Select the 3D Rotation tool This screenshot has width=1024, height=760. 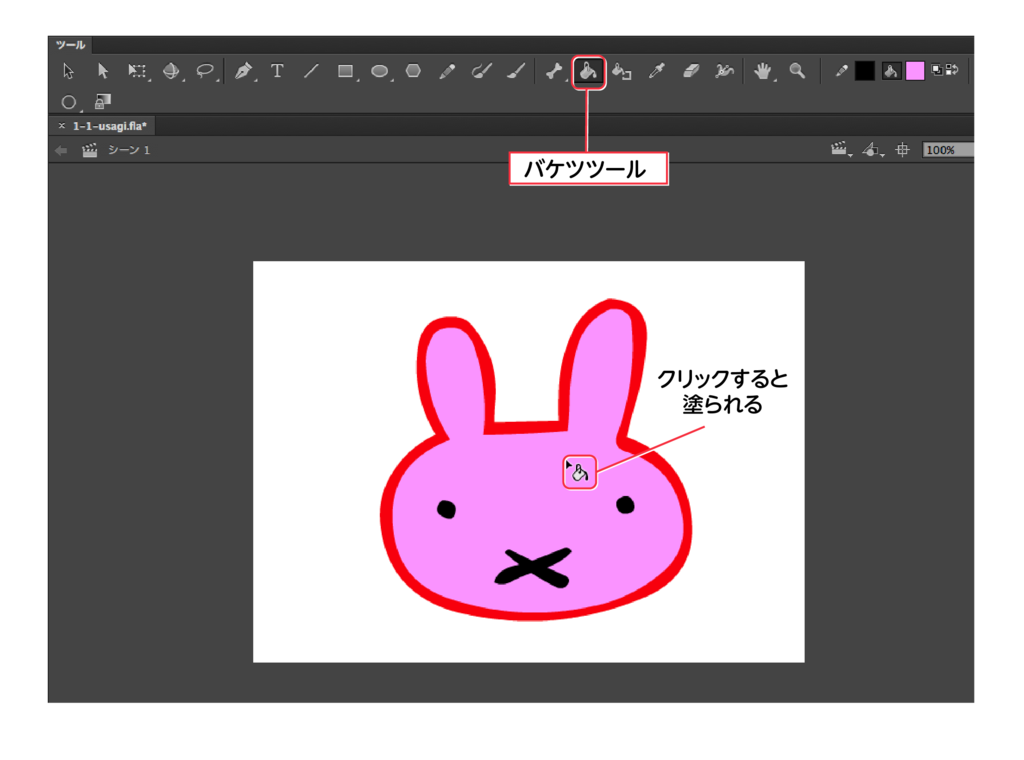tap(171, 71)
